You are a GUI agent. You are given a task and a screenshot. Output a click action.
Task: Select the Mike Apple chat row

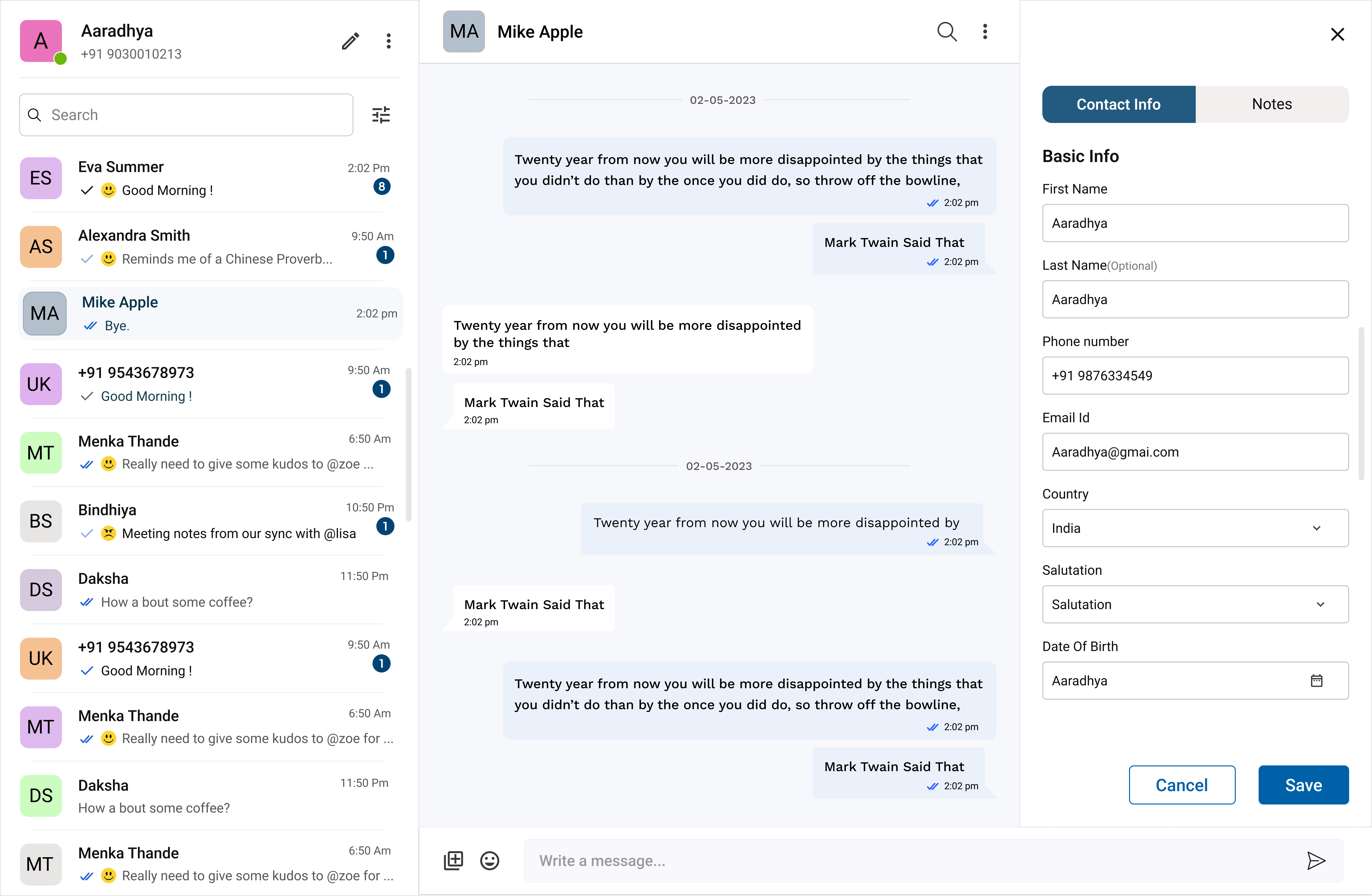point(210,314)
